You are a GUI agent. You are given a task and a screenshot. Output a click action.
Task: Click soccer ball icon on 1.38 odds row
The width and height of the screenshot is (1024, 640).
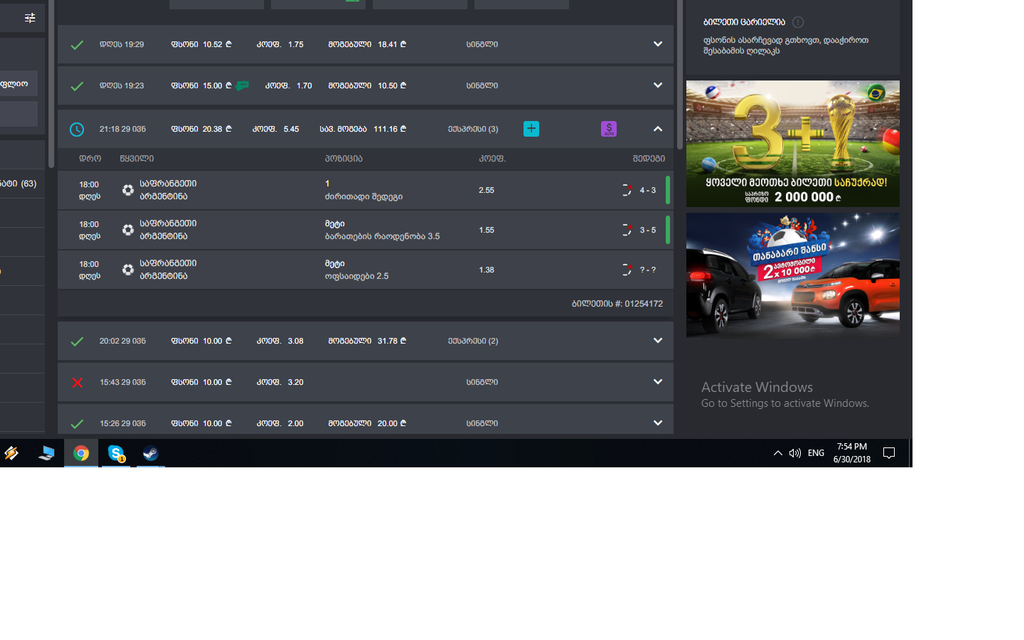128,270
